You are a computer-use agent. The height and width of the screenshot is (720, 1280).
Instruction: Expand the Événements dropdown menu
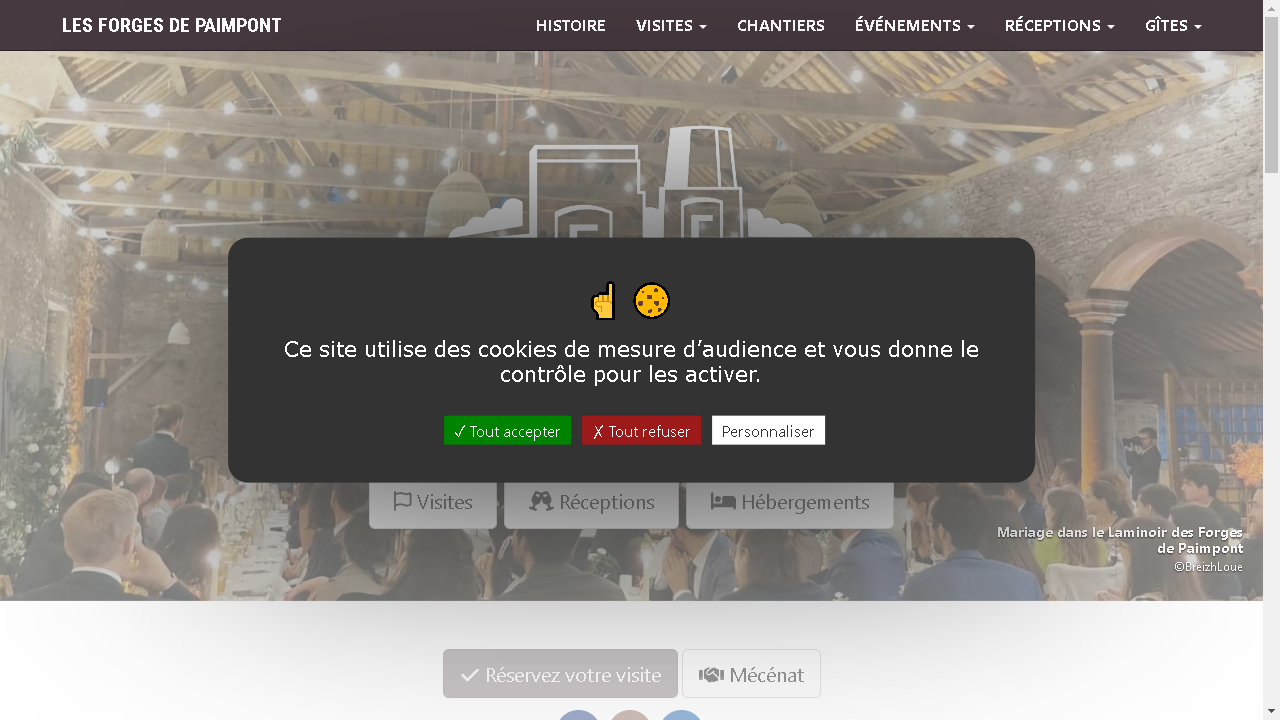coord(914,25)
